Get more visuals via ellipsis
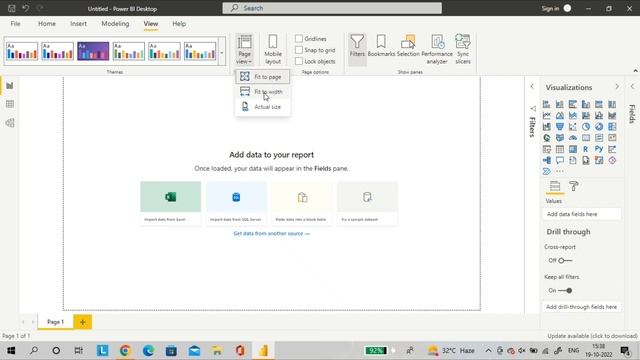This screenshot has width=640, height=360. coord(560,171)
